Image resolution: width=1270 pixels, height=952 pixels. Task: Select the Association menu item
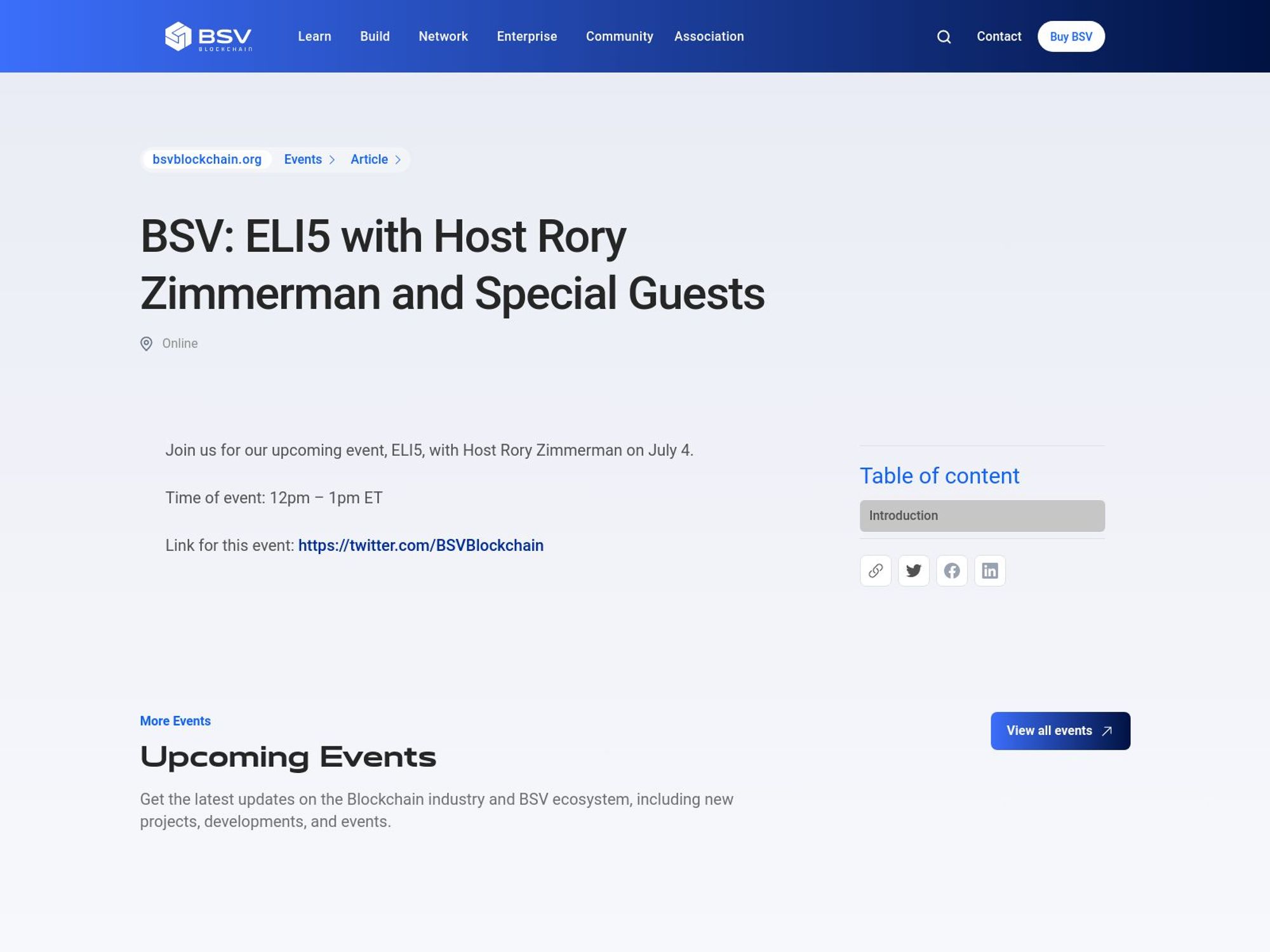tap(709, 36)
